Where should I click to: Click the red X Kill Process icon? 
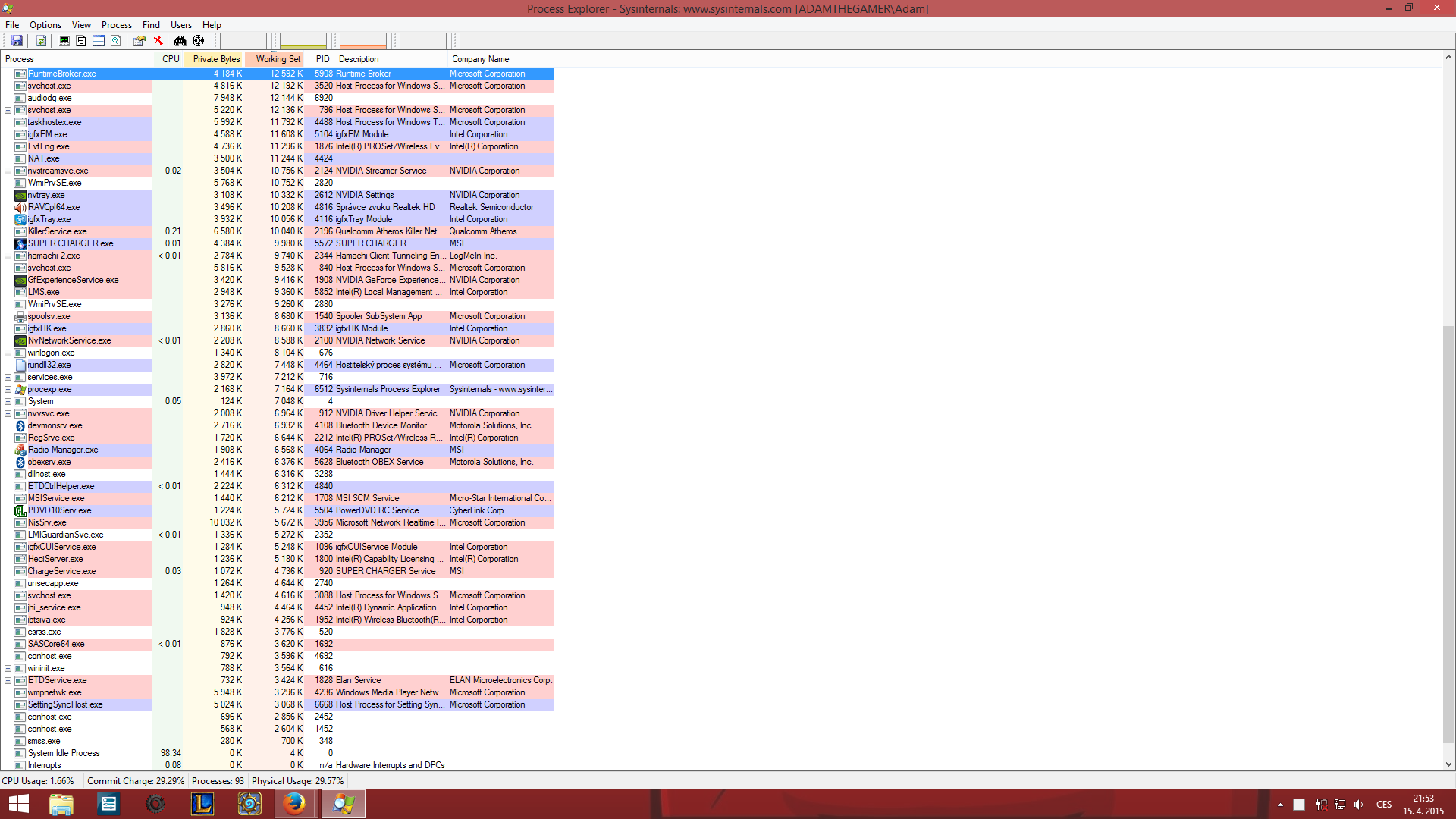(158, 41)
